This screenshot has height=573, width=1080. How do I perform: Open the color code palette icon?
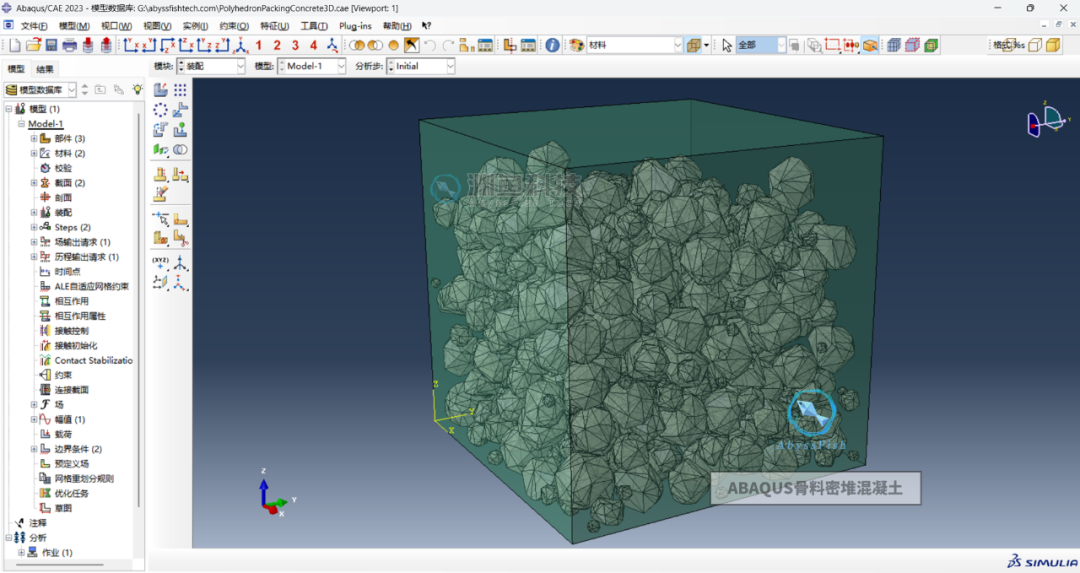coord(577,45)
